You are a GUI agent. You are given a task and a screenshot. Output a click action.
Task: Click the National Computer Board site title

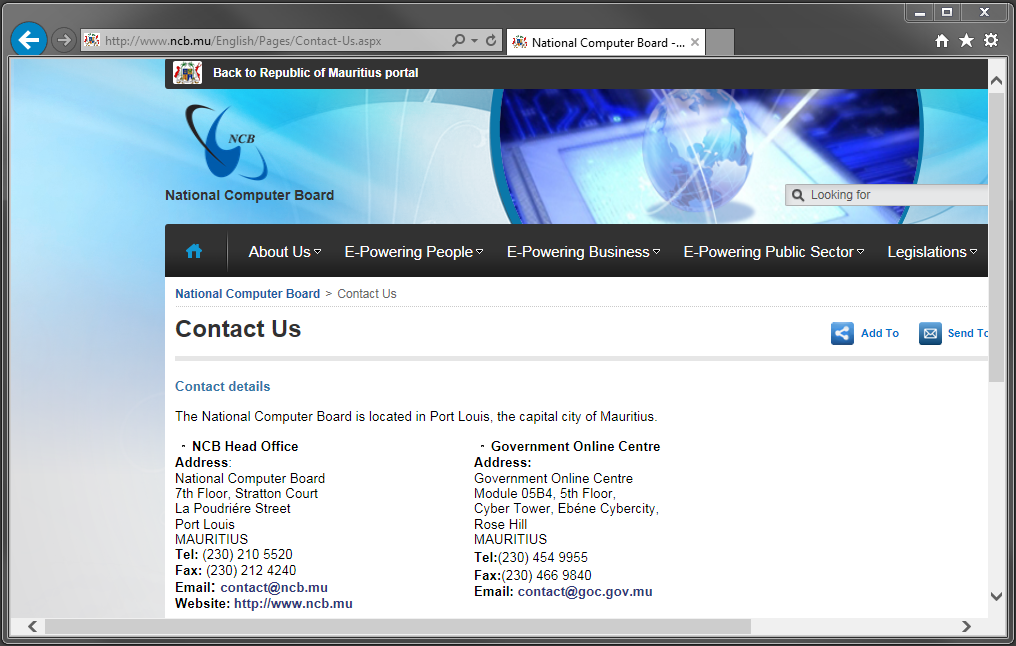click(x=249, y=195)
